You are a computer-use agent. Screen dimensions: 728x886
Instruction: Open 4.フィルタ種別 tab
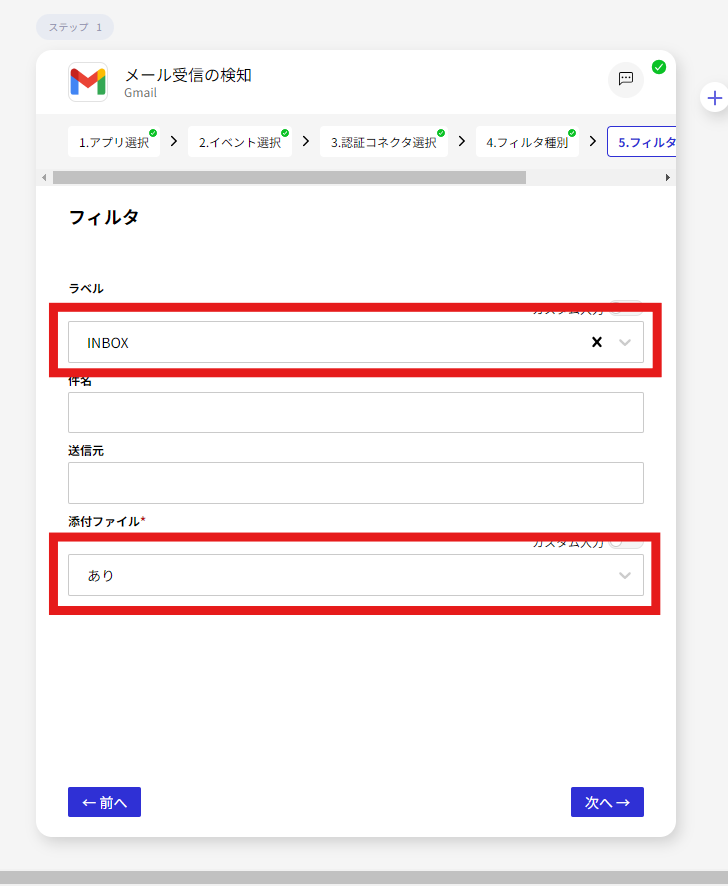[x=527, y=142]
